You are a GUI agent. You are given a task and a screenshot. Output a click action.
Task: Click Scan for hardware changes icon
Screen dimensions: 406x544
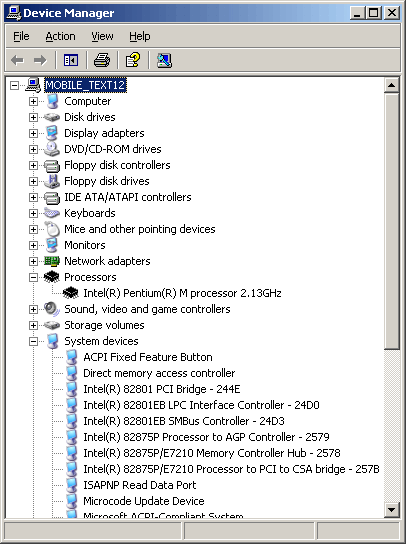[164, 60]
